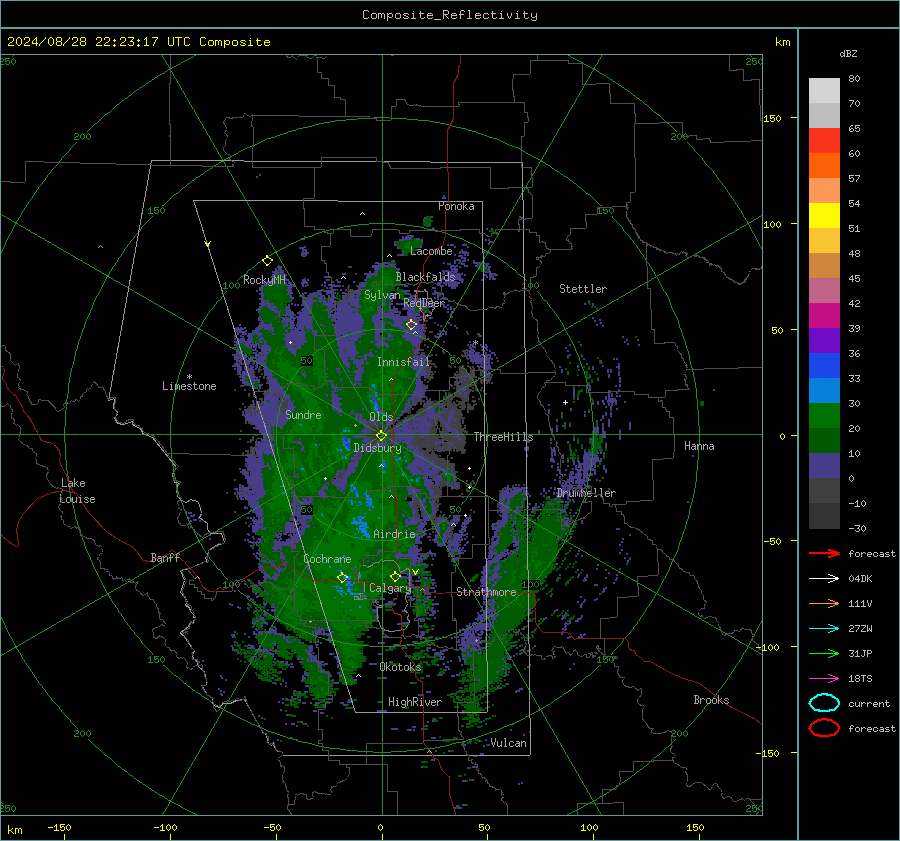Click the Banff label
This screenshot has height=841, width=900.
[165, 558]
